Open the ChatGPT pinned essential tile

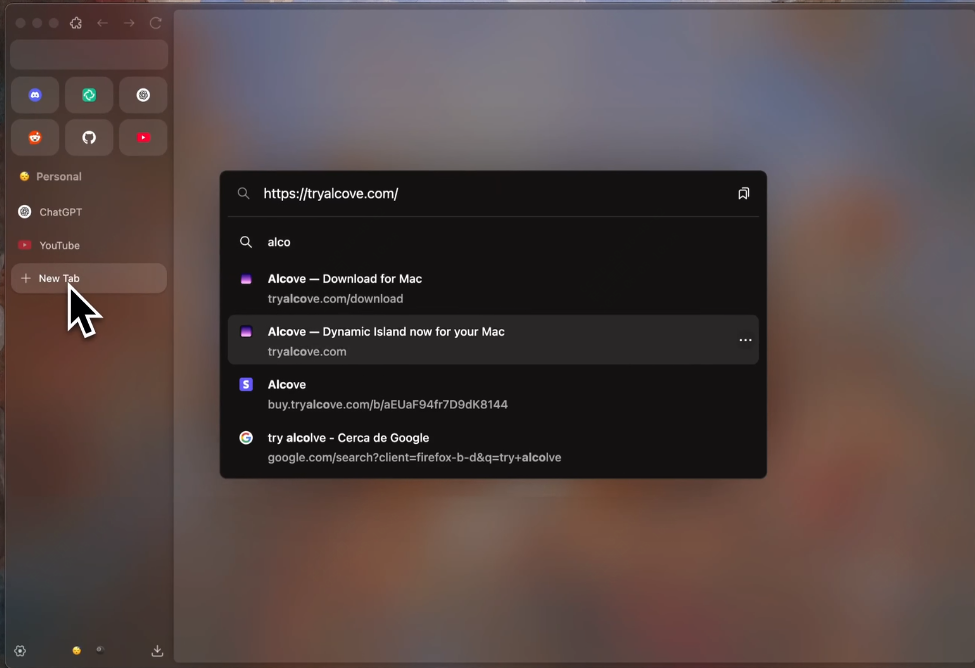coord(143,95)
